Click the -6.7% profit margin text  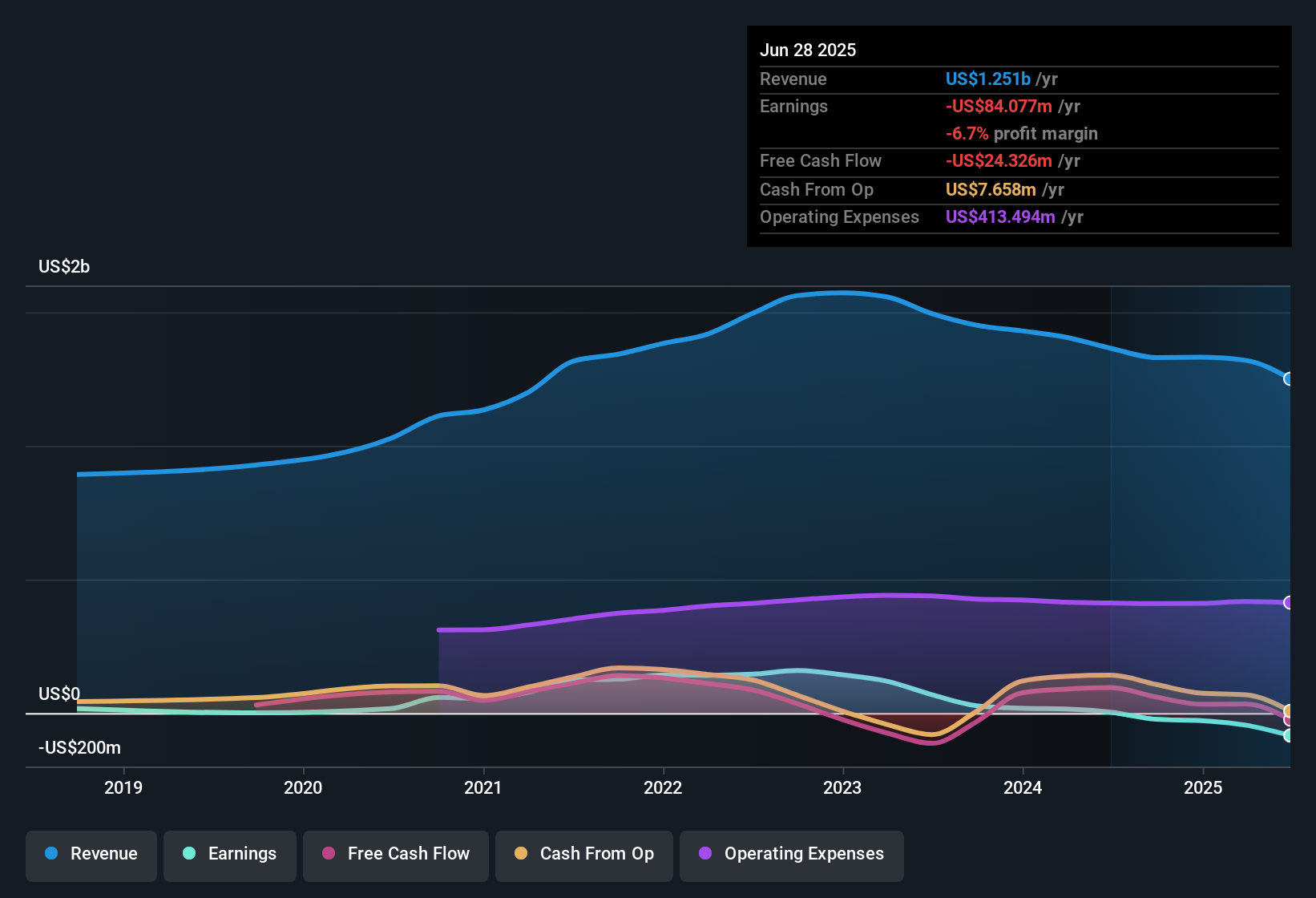pyautogui.click(x=1021, y=133)
